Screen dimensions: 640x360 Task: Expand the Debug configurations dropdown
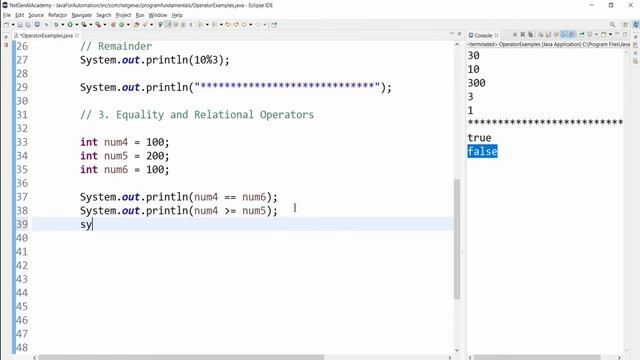click(x=62, y=24)
